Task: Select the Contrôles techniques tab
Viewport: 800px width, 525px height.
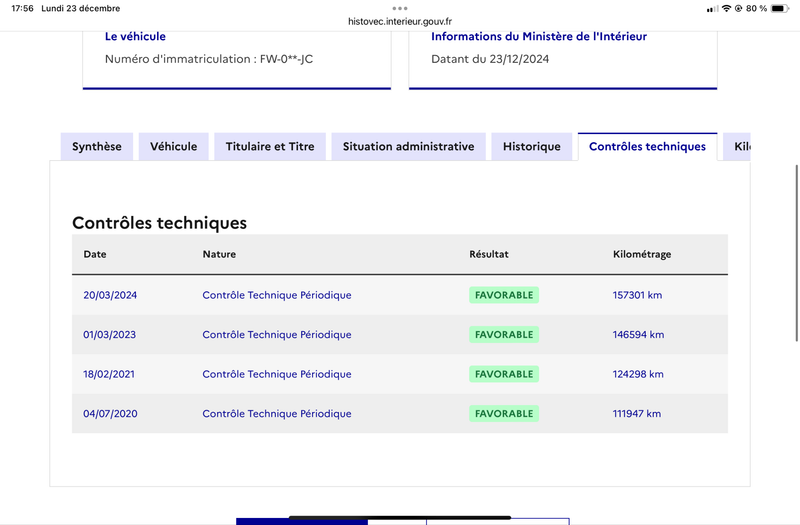Action: (647, 146)
